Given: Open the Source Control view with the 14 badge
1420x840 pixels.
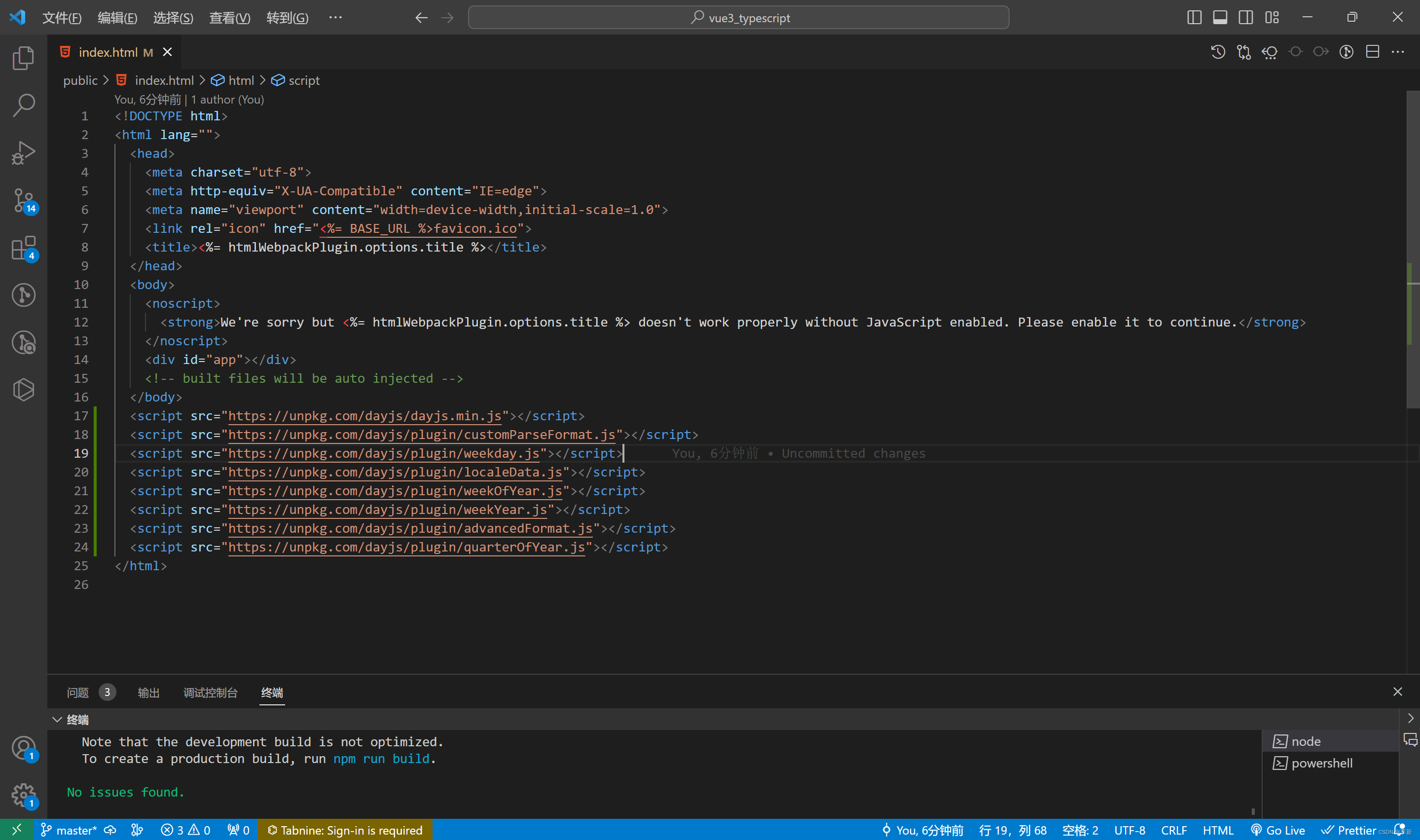Looking at the screenshot, I should point(23,200).
